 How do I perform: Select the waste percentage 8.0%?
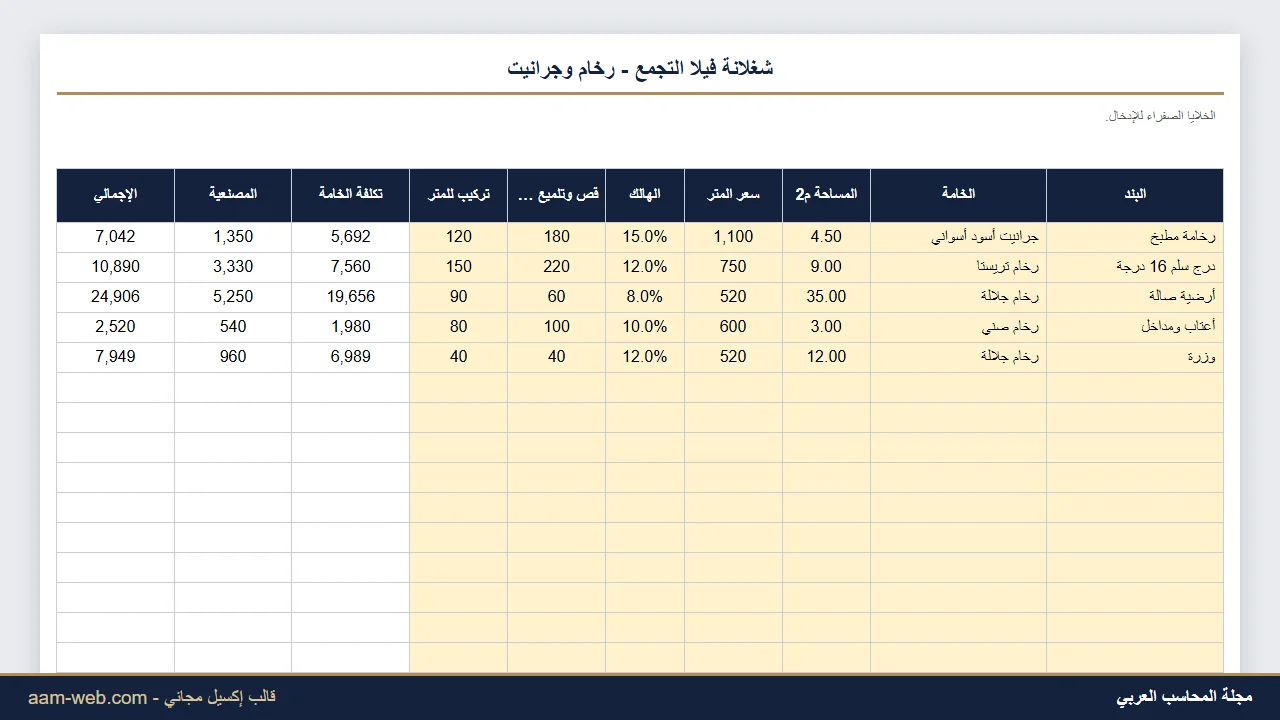point(645,297)
